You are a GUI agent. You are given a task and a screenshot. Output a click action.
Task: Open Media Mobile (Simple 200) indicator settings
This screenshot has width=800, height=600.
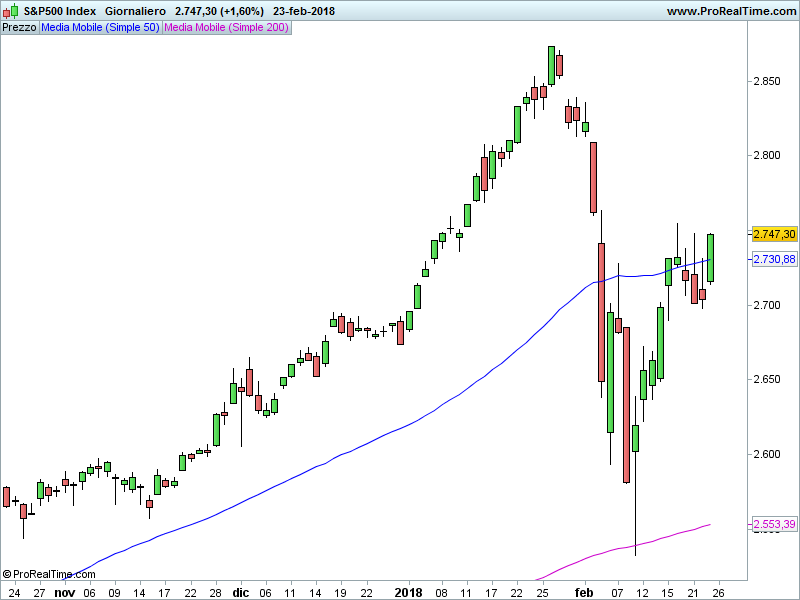[x=227, y=28]
